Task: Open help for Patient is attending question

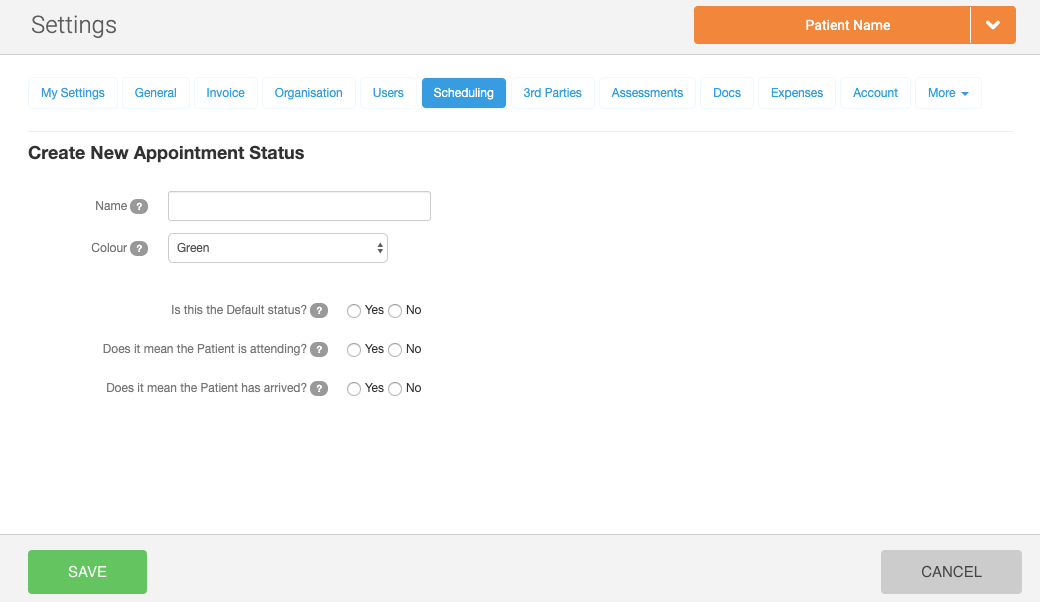Action: click(319, 350)
